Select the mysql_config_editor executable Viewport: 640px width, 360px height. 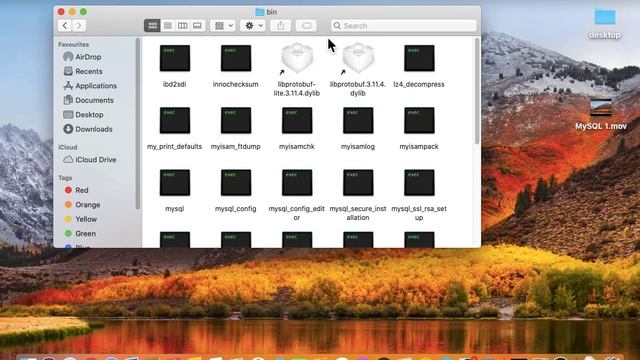[x=297, y=182]
